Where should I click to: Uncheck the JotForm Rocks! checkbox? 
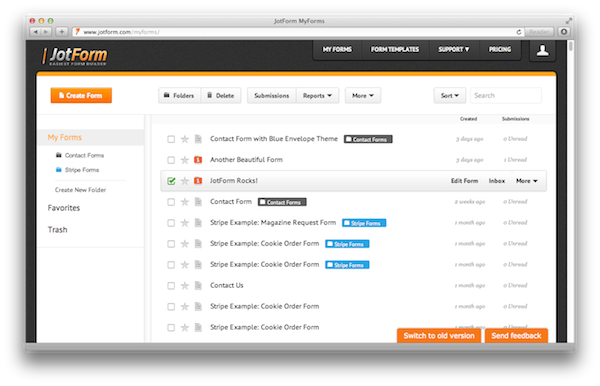click(171, 181)
